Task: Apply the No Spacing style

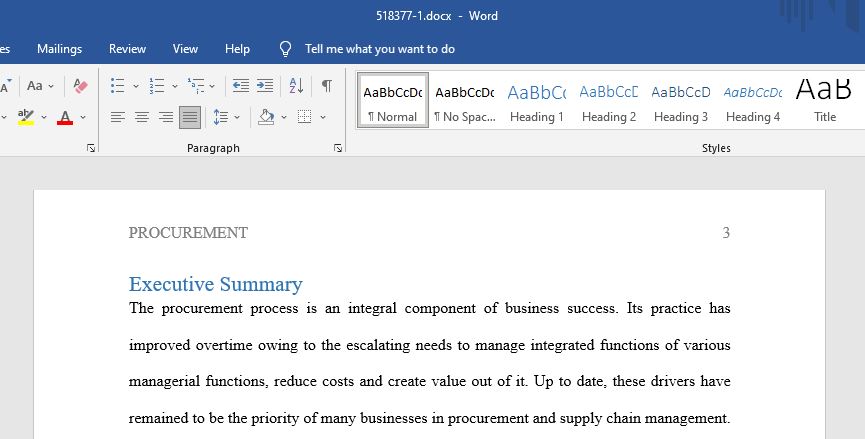Action: pos(464,100)
